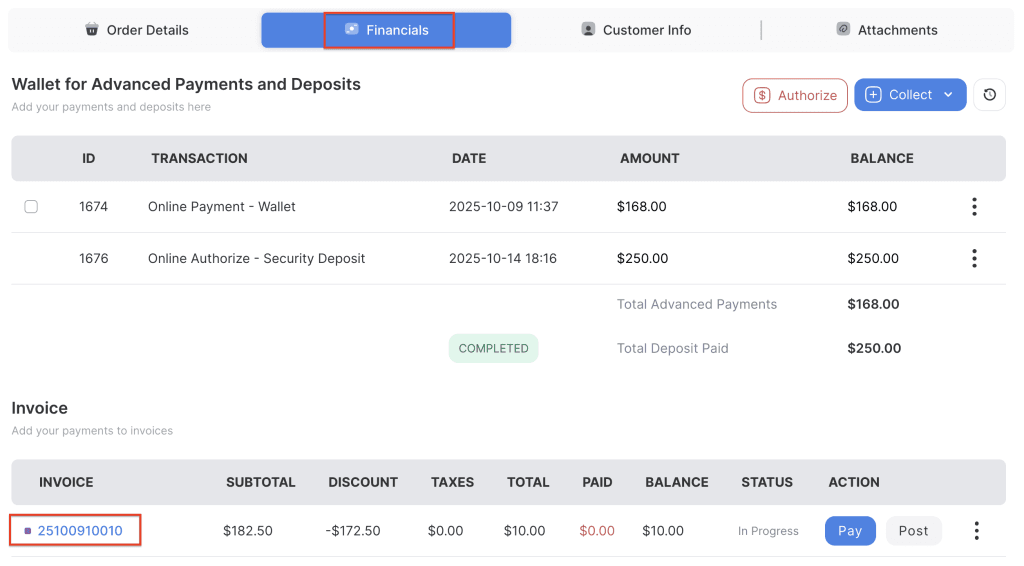Click the history clock icon button
Image resolution: width=1024 pixels, height=566 pixels.
click(989, 95)
